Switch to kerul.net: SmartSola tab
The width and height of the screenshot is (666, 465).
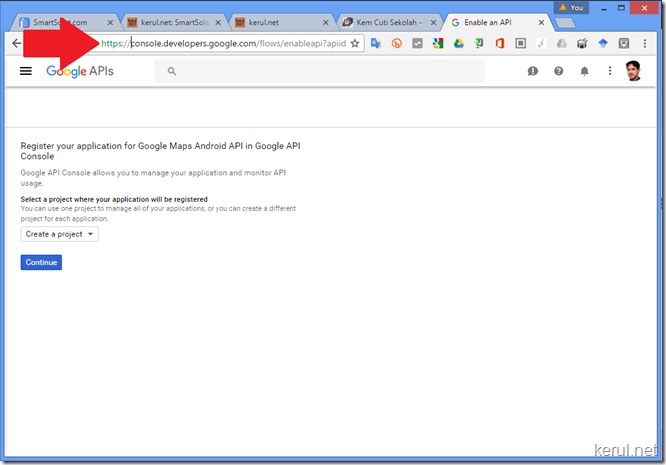click(173, 23)
